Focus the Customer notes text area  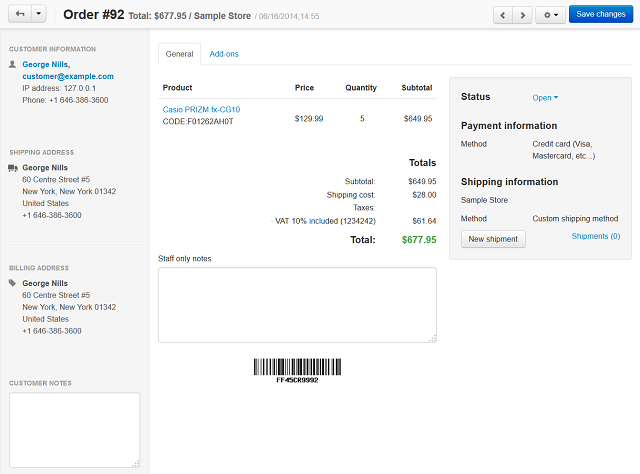75,430
